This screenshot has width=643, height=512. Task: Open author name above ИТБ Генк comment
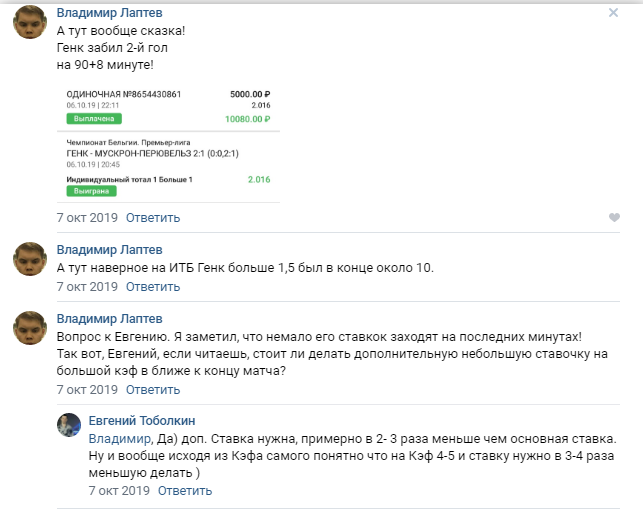click(x=109, y=250)
